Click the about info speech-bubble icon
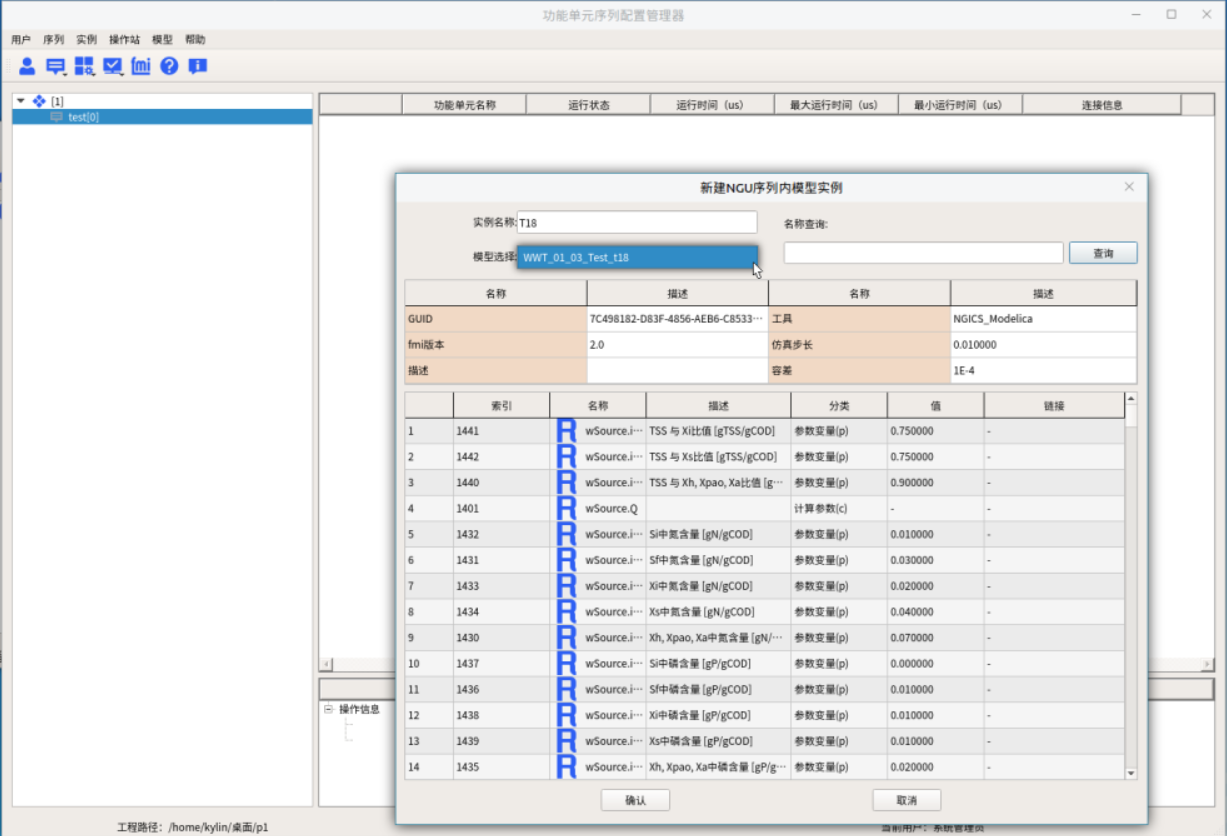The width and height of the screenshot is (1227, 836). pyautogui.click(x=198, y=66)
